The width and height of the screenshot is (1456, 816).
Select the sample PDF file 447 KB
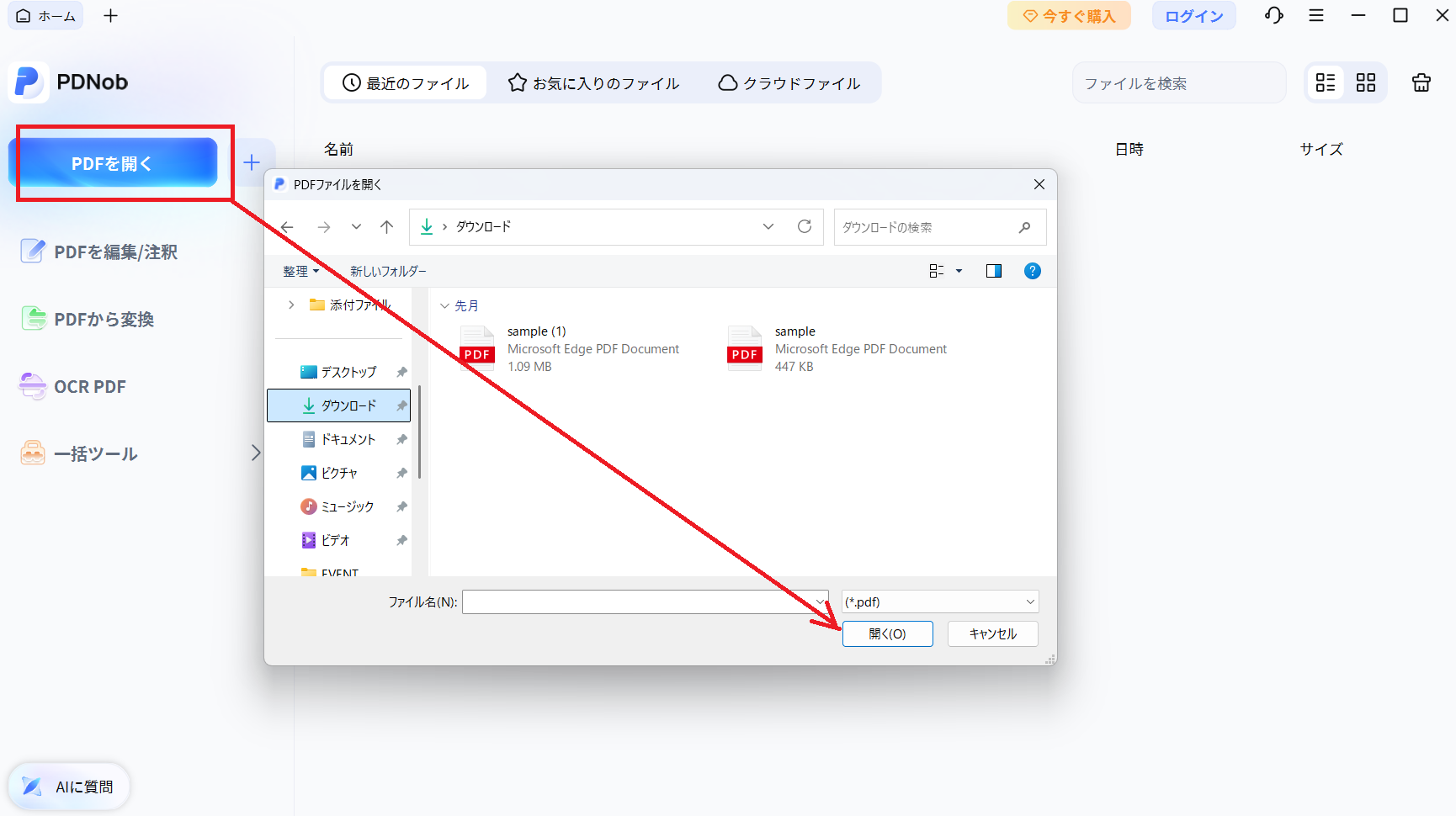pos(837,348)
